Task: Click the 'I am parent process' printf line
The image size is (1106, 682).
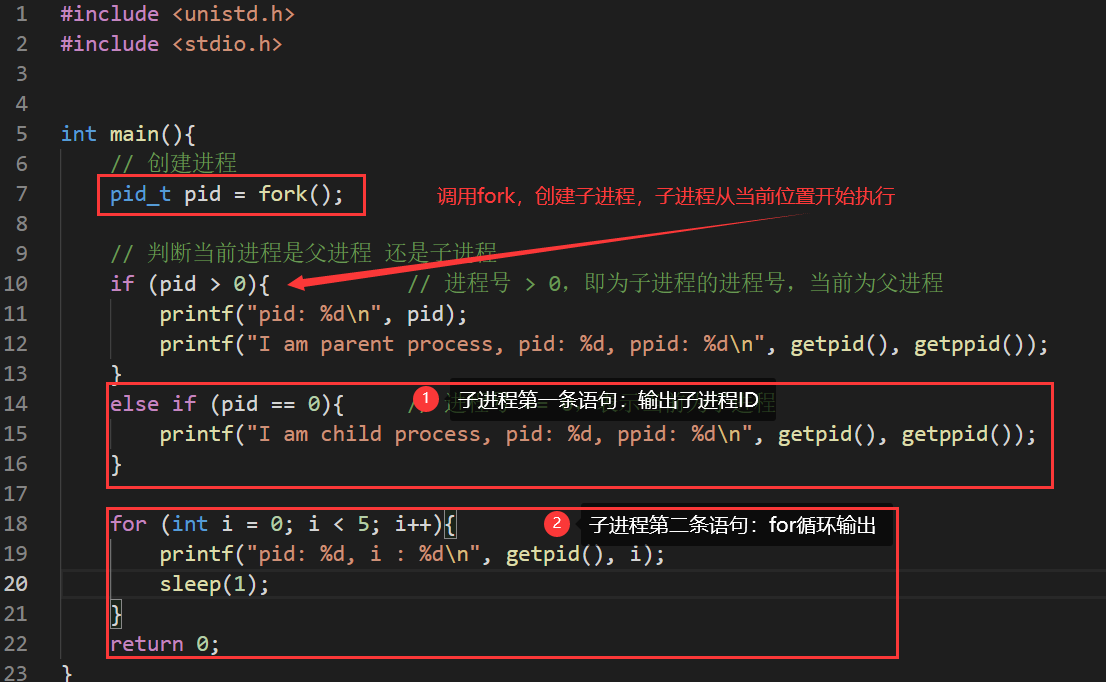Action: [604, 344]
